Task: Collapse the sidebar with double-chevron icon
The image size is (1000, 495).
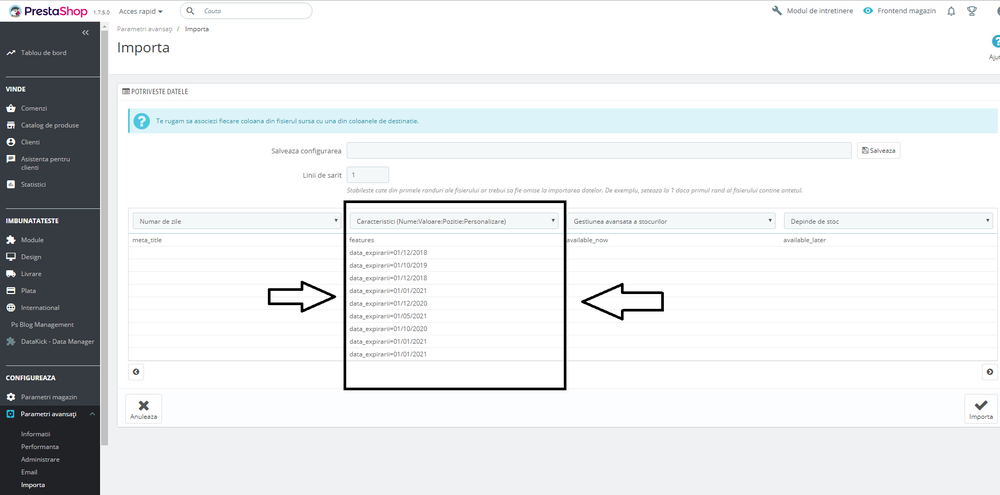Action: (x=85, y=33)
